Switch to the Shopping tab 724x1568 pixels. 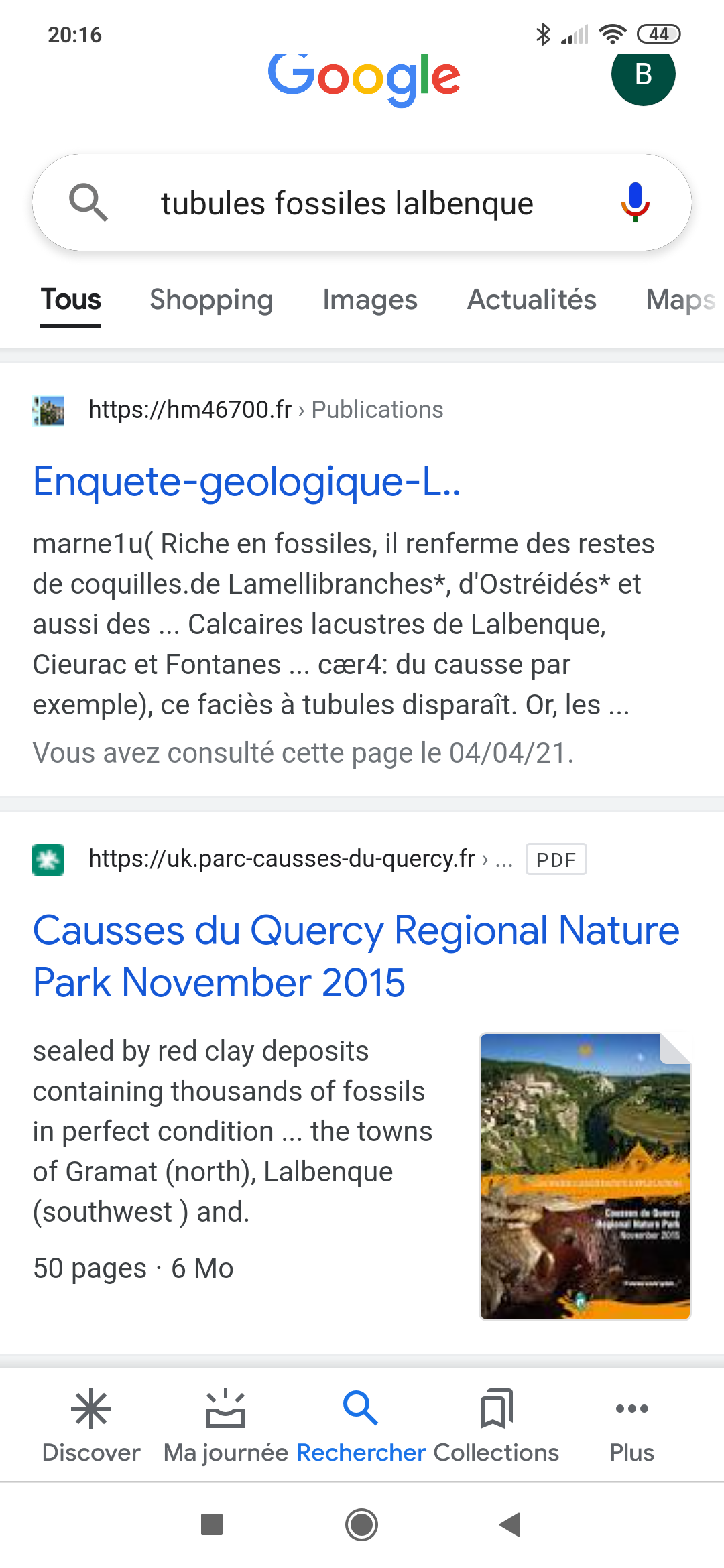[x=211, y=300]
